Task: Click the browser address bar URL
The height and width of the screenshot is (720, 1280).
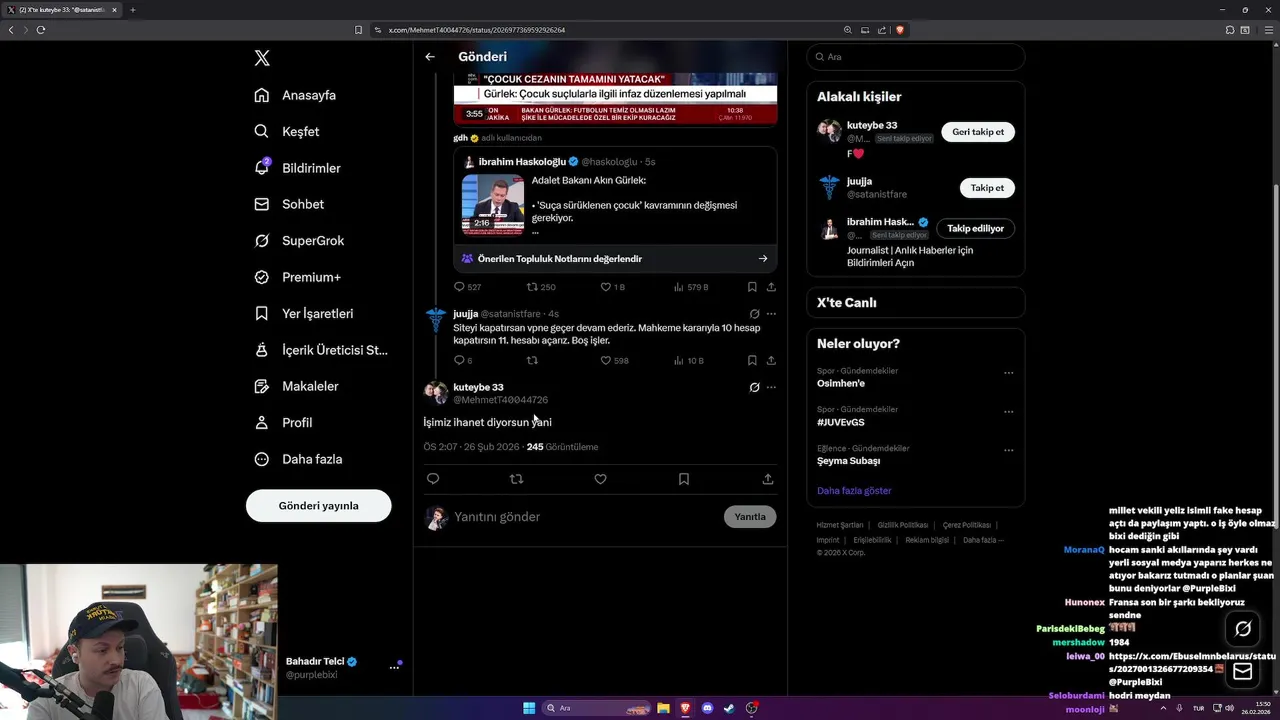Action: (477, 30)
